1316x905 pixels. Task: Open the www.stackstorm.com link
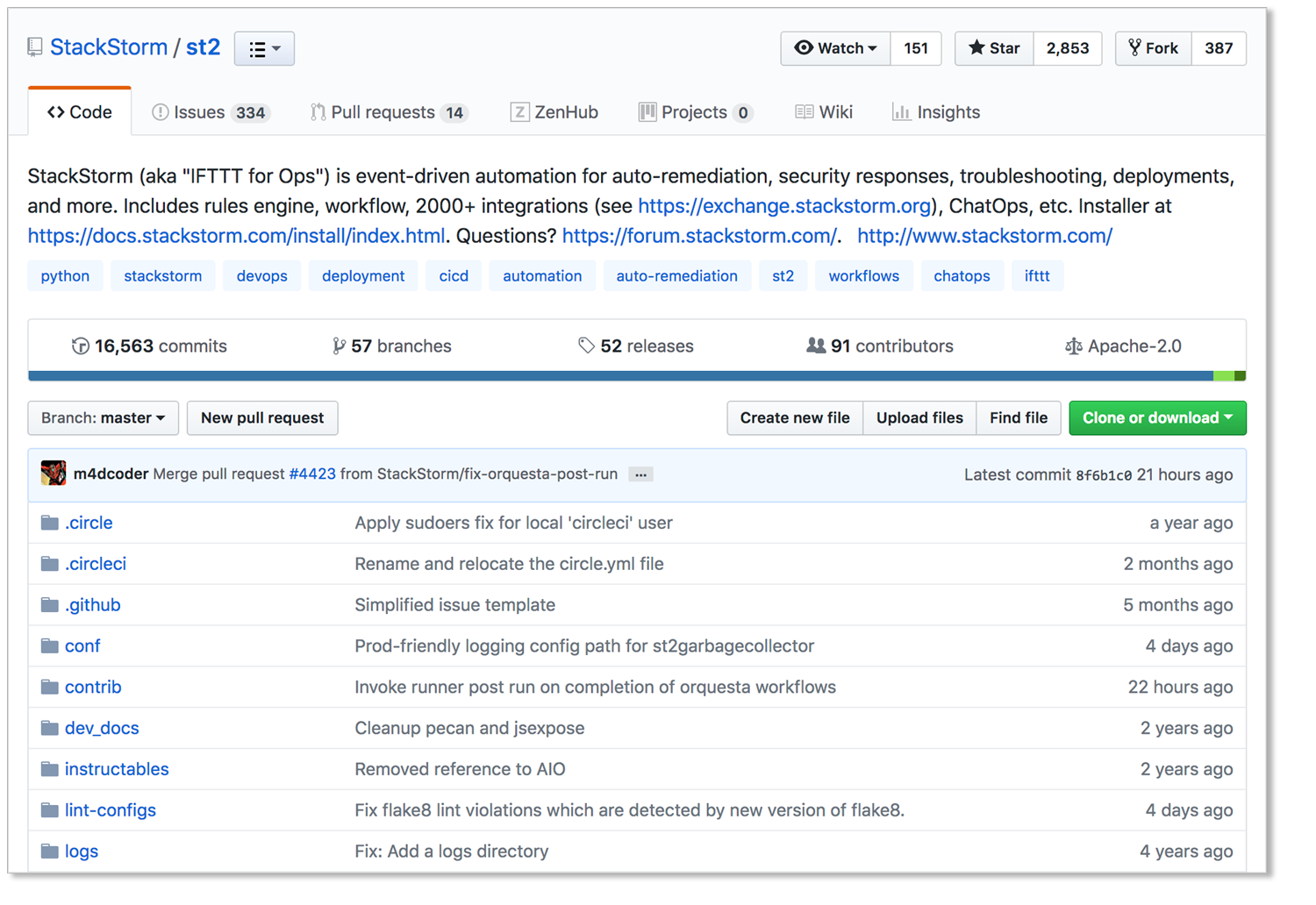[x=984, y=236]
